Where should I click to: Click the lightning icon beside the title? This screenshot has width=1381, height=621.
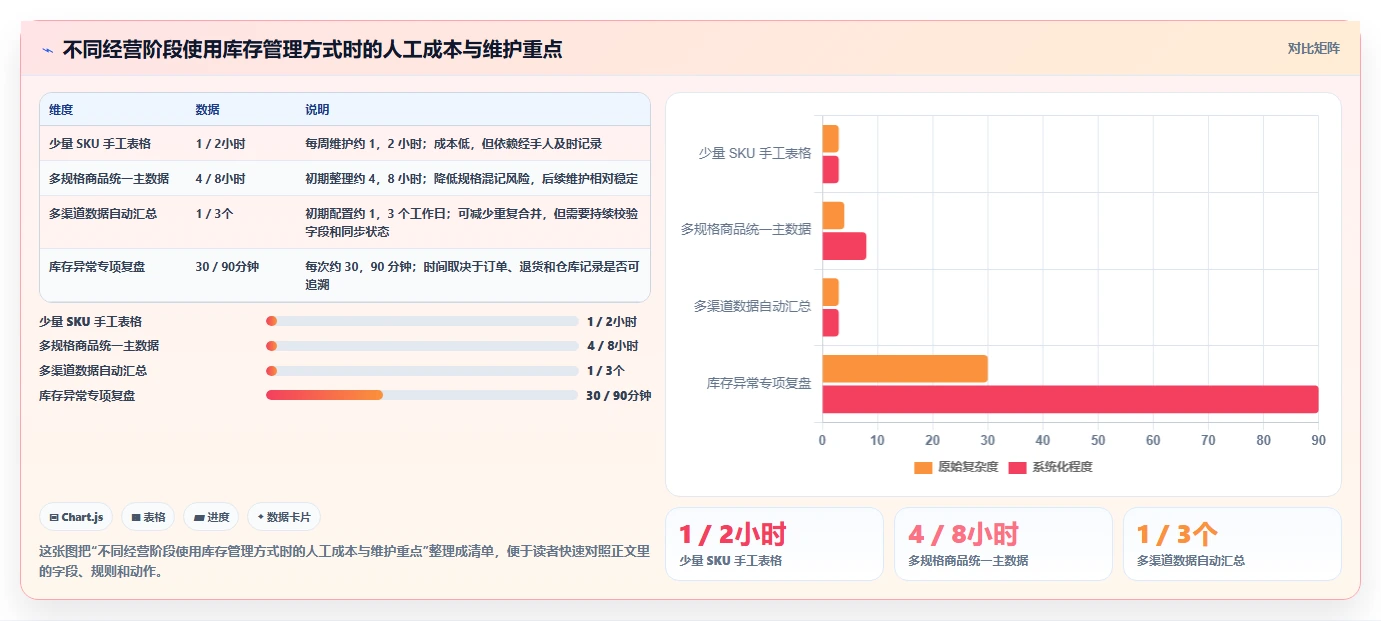(x=47, y=50)
